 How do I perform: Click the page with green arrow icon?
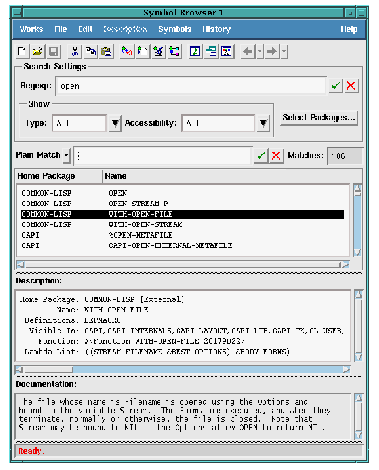(143, 51)
